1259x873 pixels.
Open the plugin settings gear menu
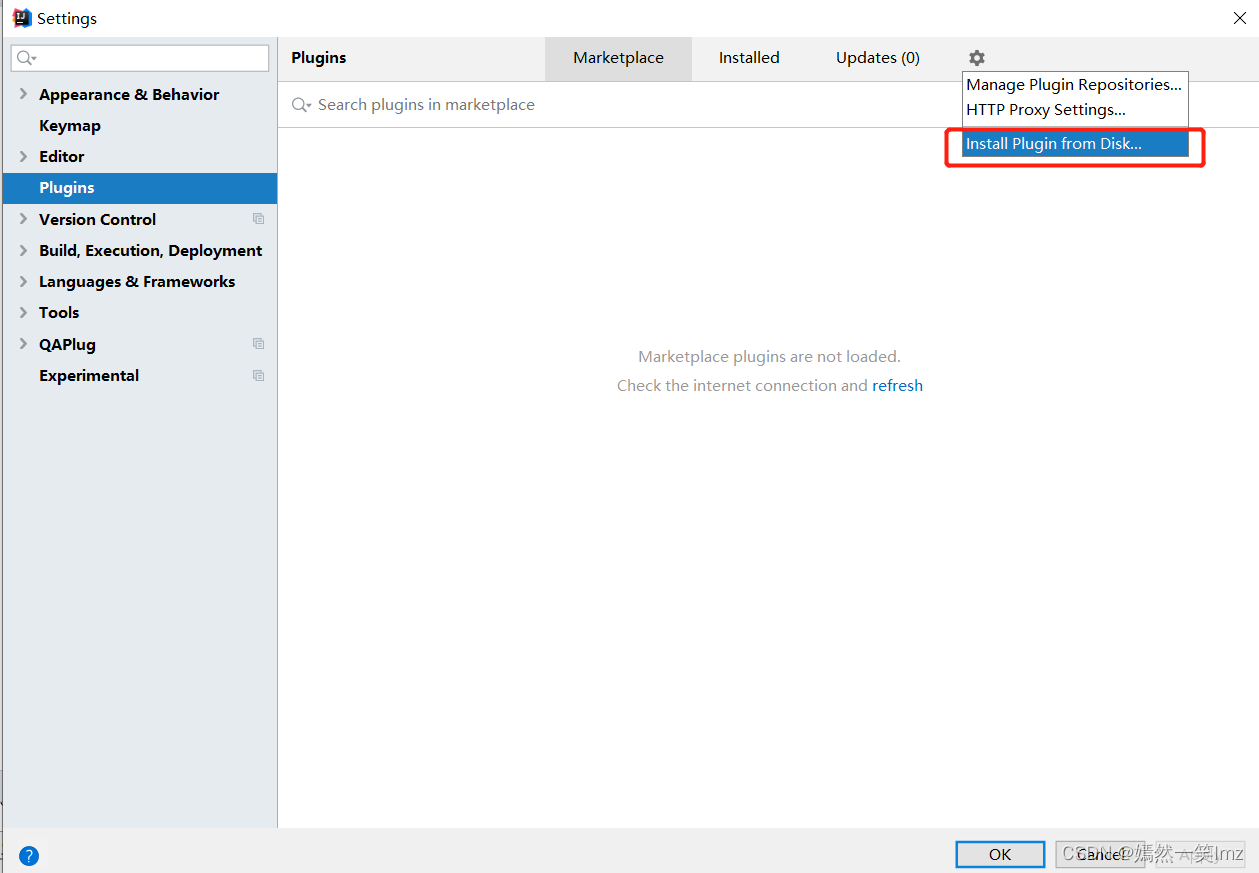(976, 58)
